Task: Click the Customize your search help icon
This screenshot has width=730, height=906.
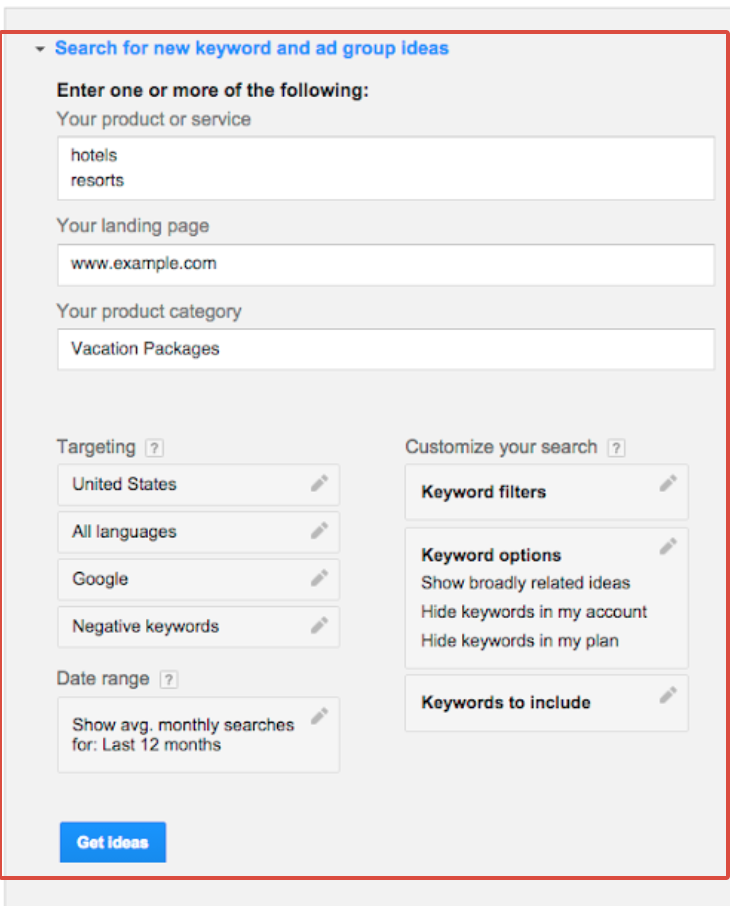Action: pos(616,448)
